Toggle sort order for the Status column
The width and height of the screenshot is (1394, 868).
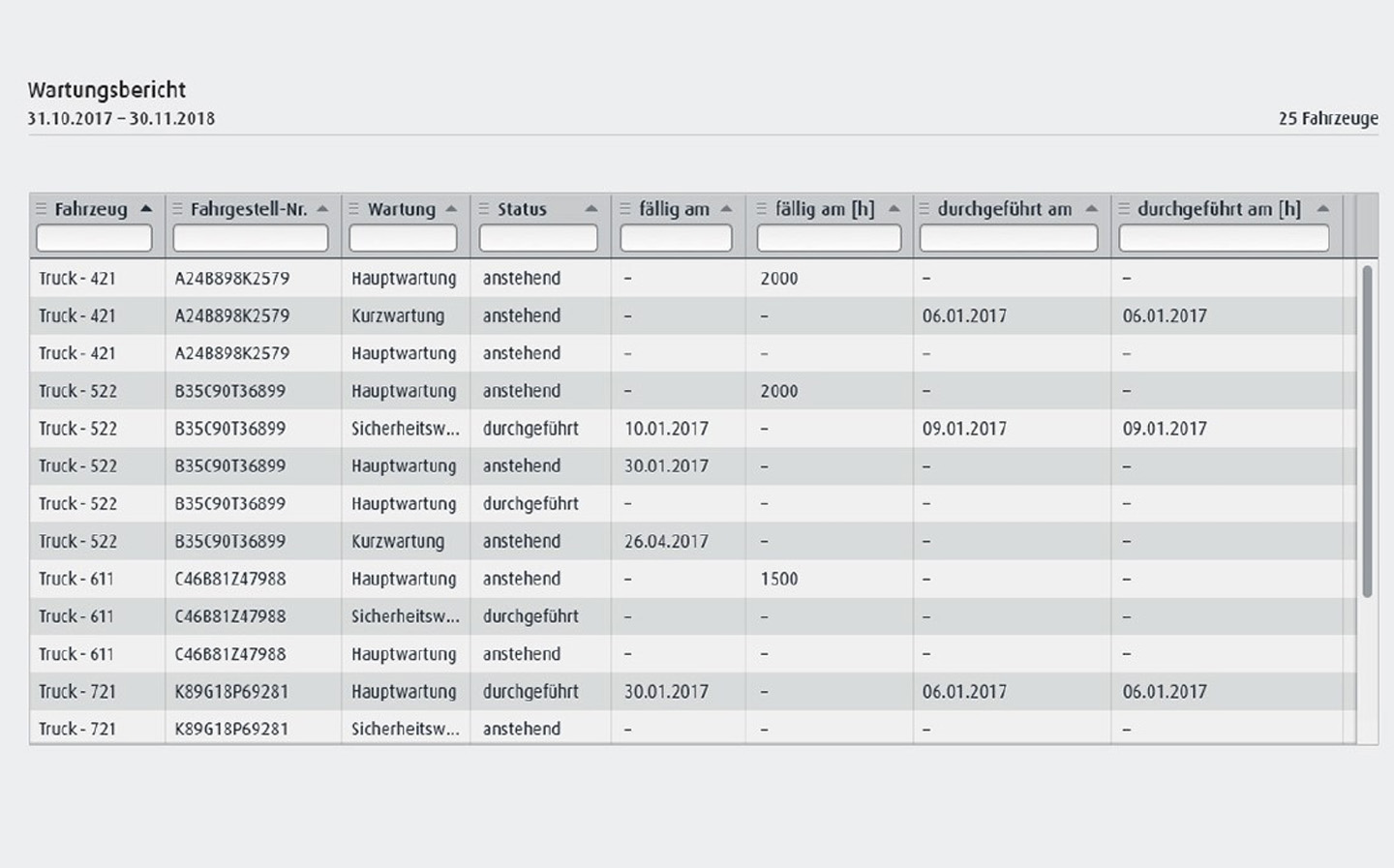(591, 207)
